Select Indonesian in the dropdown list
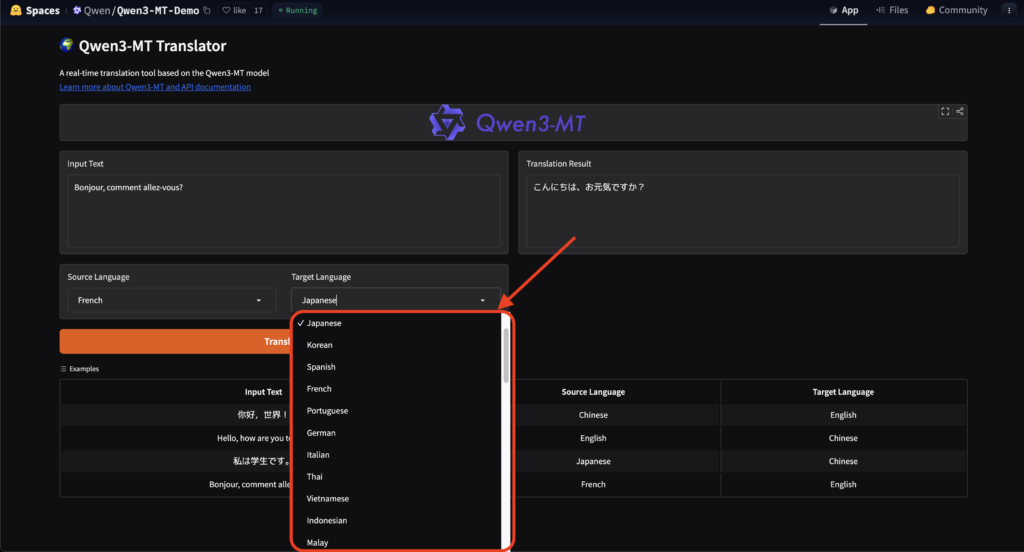 coord(397,521)
